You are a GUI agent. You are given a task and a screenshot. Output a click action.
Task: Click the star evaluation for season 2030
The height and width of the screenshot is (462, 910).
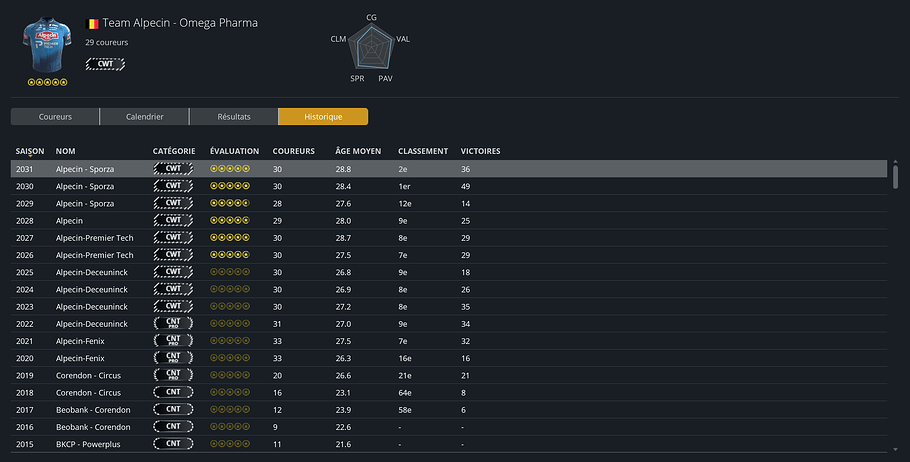point(229,186)
